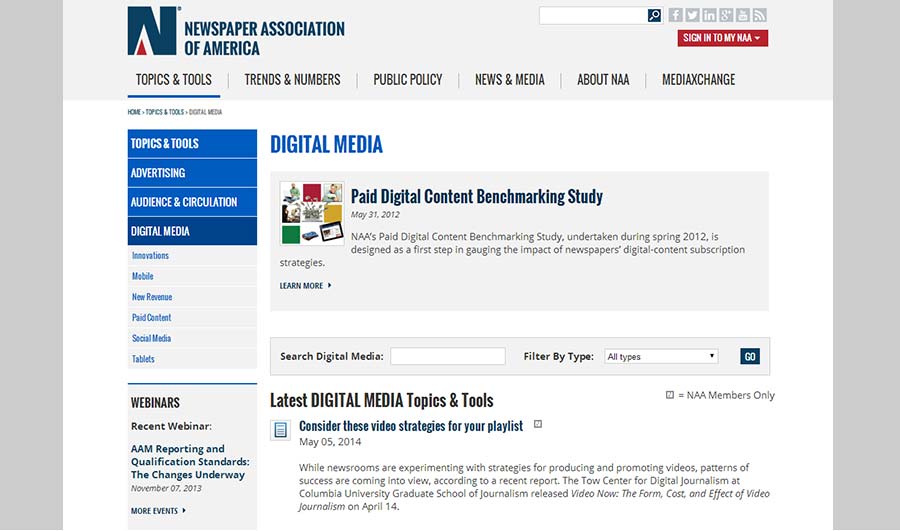This screenshot has height=531, width=900.
Task: Click Learn More under benchmarking study
Action: click(x=305, y=286)
